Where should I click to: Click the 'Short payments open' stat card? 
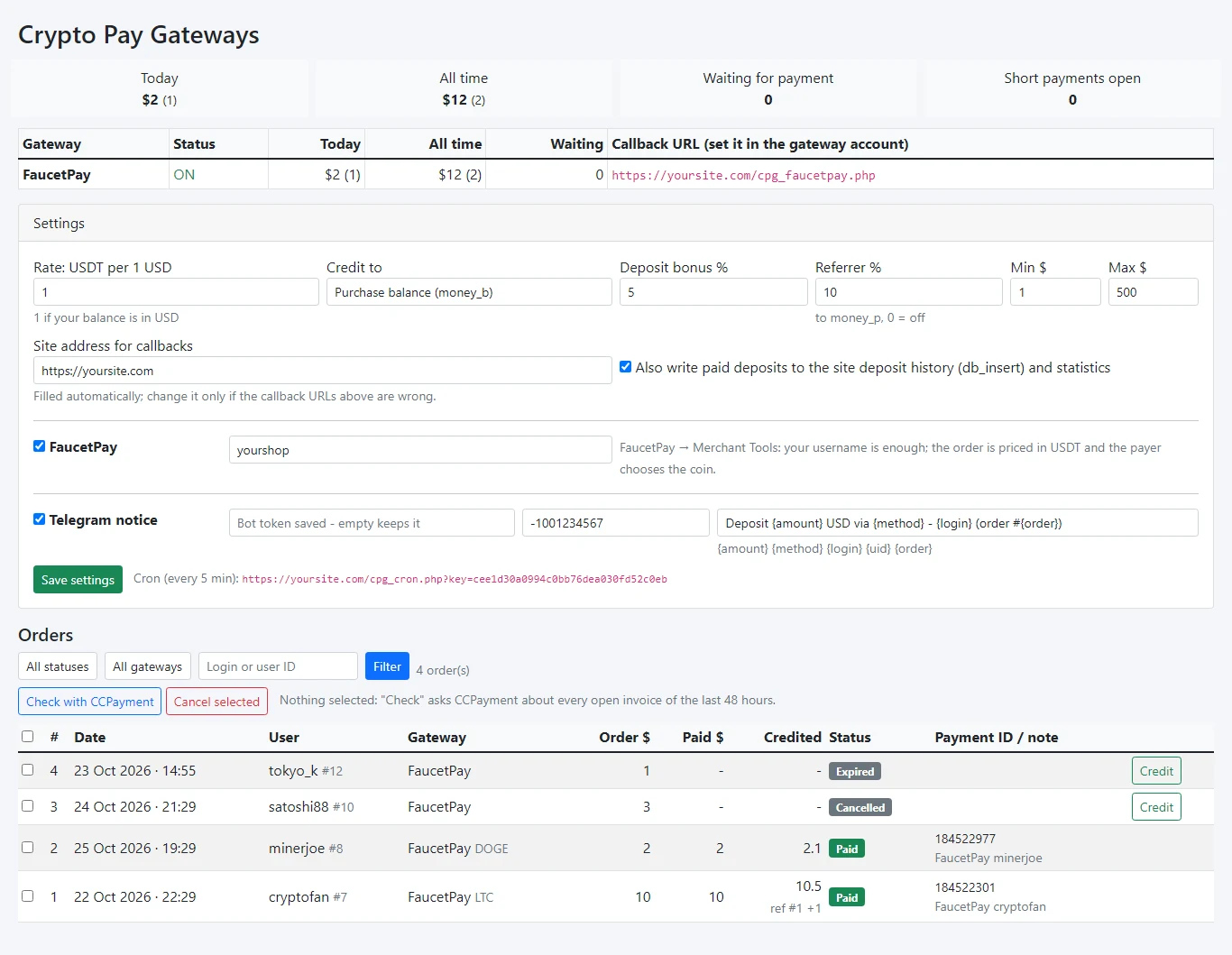pyautogui.click(x=1072, y=88)
